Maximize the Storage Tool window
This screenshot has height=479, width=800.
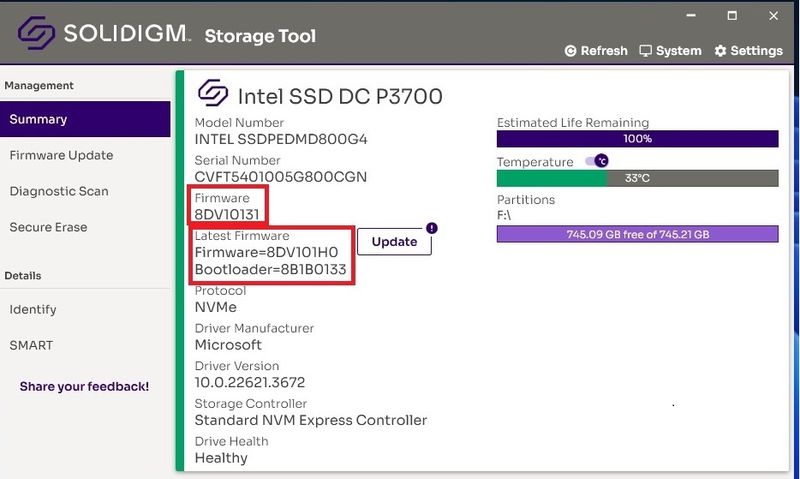(732, 15)
